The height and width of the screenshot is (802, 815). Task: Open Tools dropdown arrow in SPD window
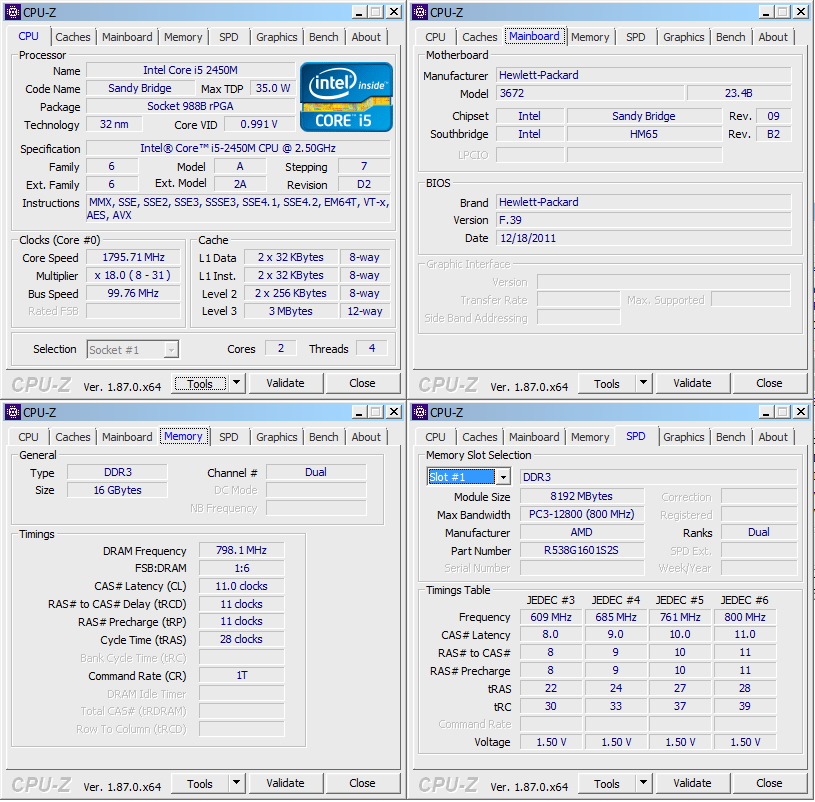pyautogui.click(x=644, y=783)
